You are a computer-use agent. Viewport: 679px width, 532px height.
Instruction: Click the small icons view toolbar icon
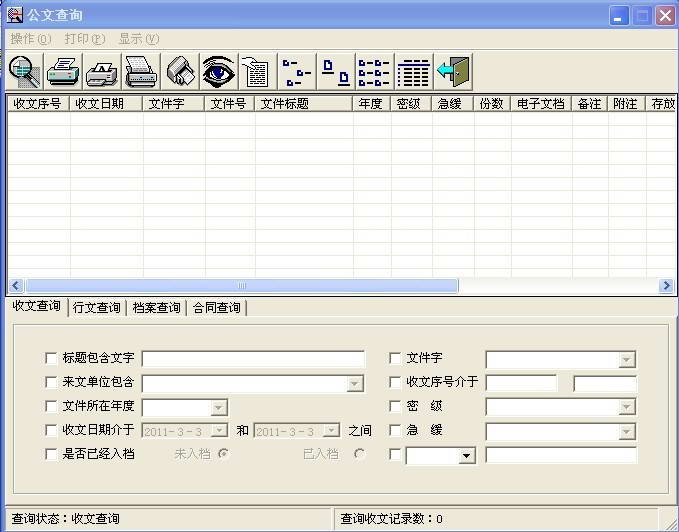click(x=335, y=72)
